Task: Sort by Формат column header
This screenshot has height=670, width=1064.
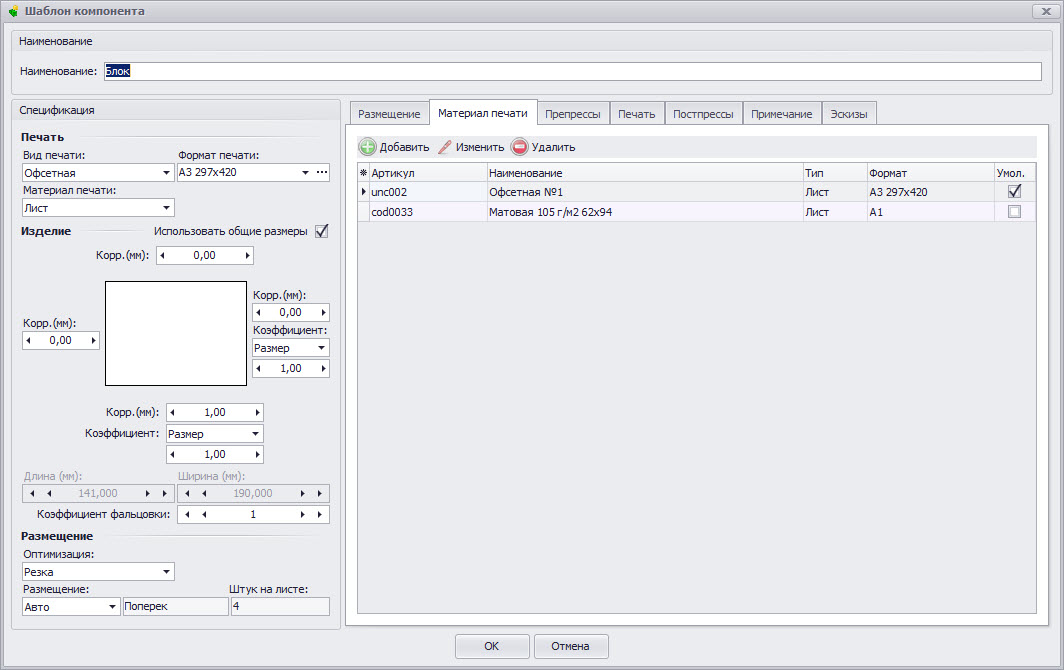Action: [x=931, y=173]
